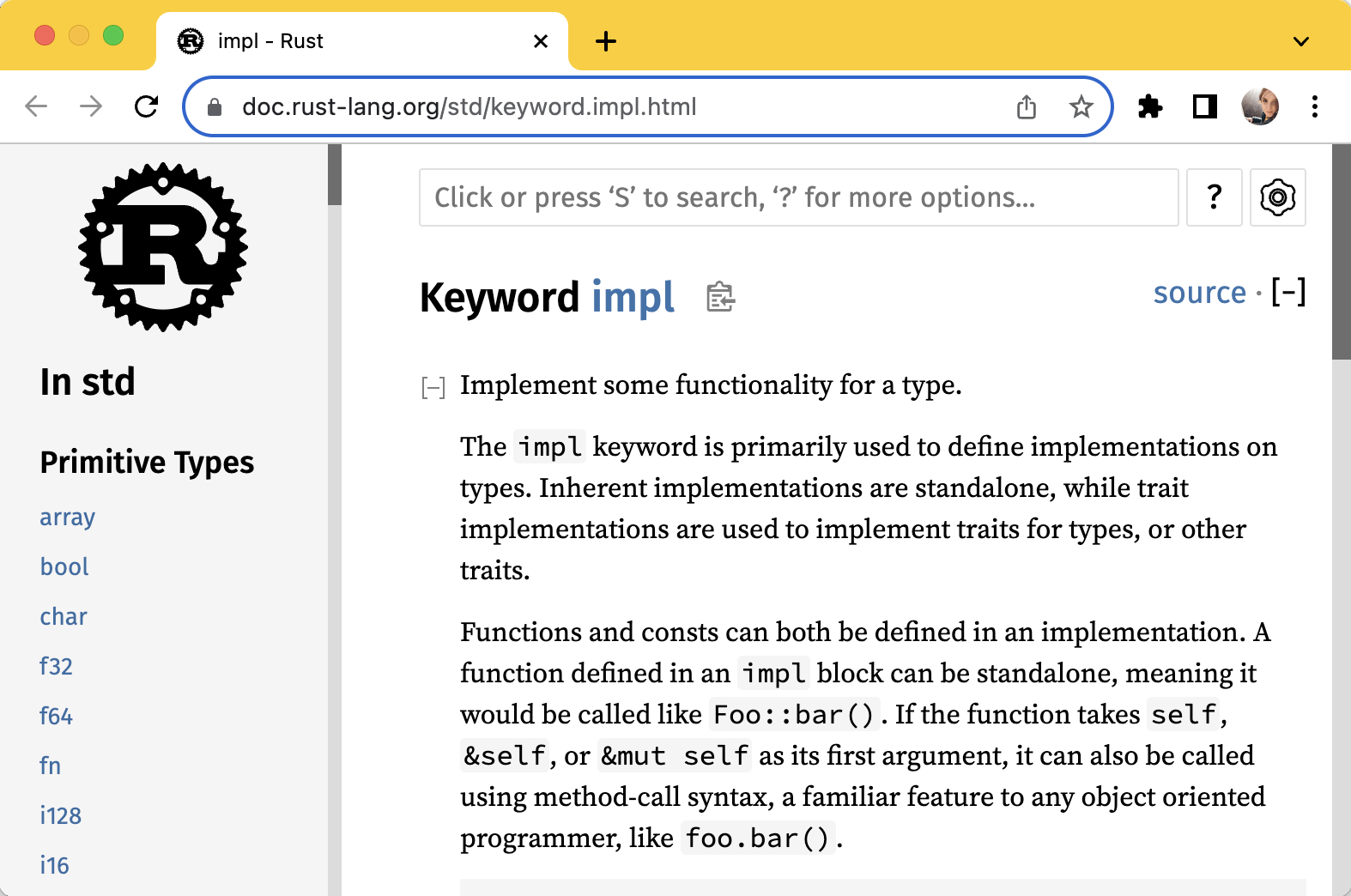This screenshot has width=1351, height=896.
Task: Collapse all docs with [-] toggle
Action: coord(1288,293)
